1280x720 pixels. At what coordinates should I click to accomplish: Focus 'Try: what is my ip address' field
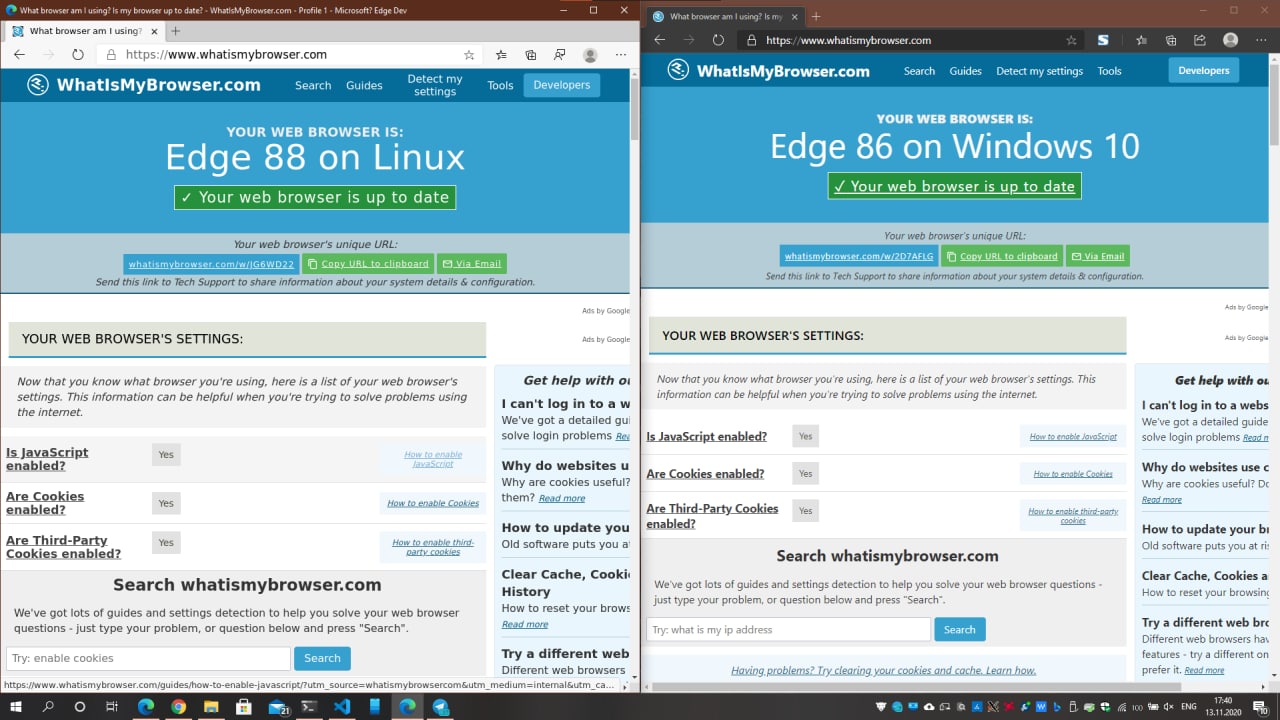coord(789,629)
